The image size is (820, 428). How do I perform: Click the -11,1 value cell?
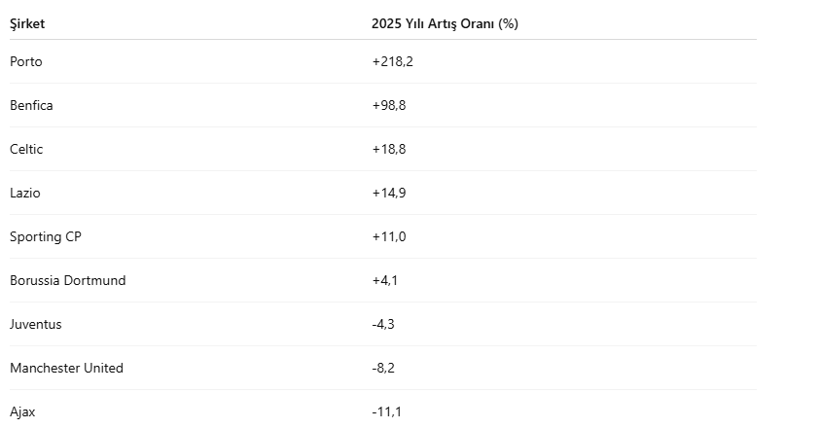point(386,412)
